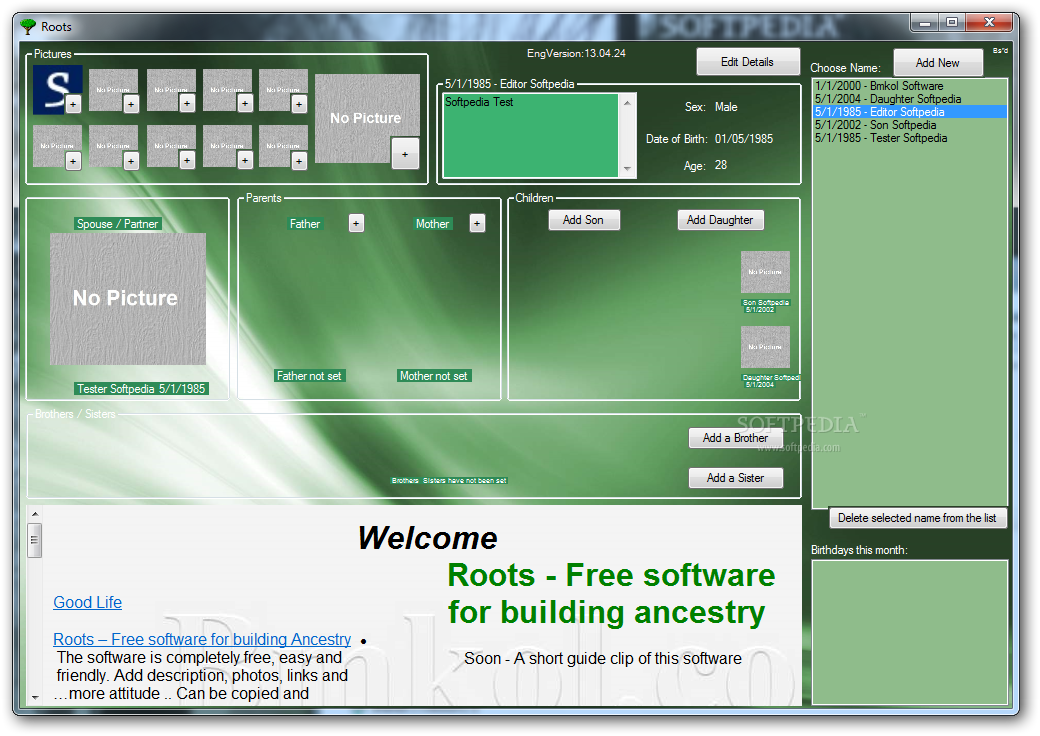Screen dimensions: 1040x736
Task: Maximize the Roots window
Action: click(952, 23)
